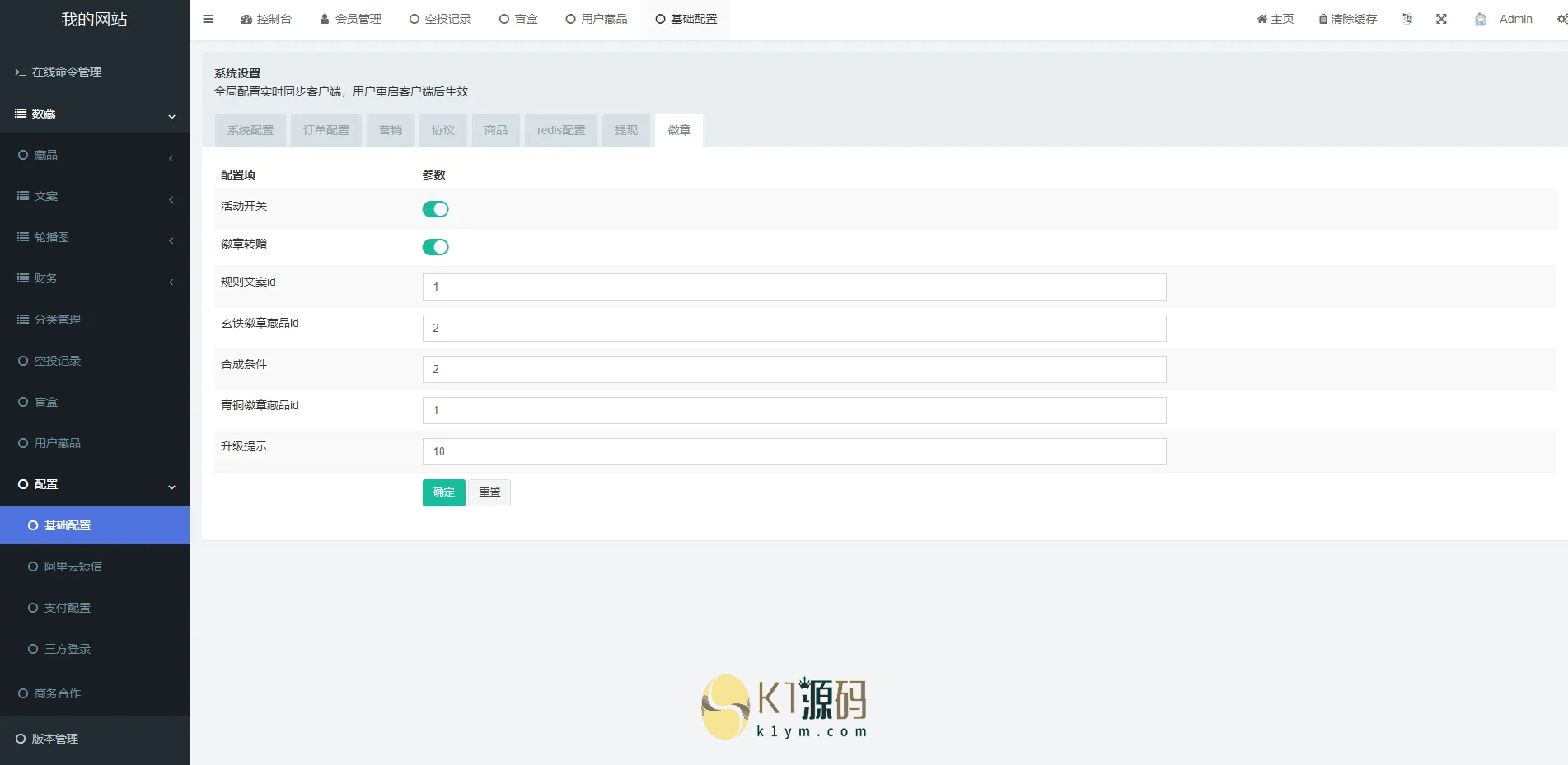Switch to the 控制台 top tab

click(x=266, y=19)
